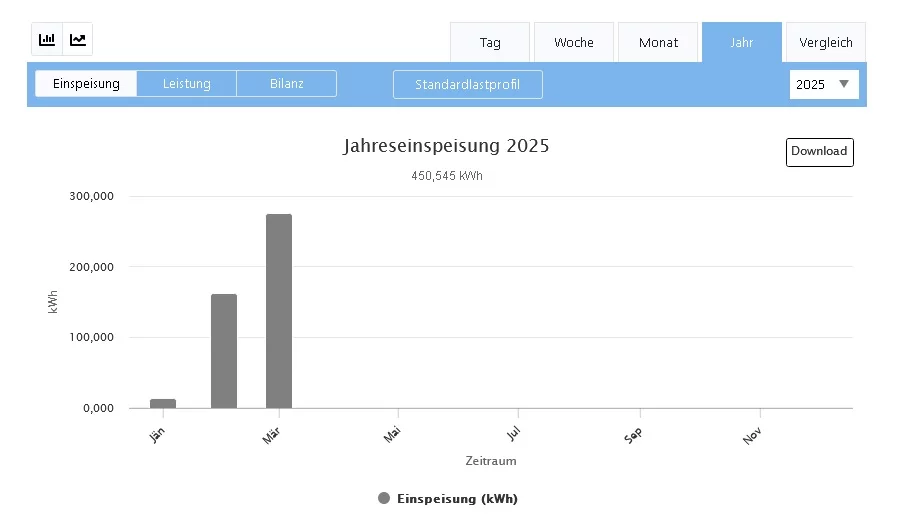Switch to line chart view icon
Screen dimensions: 897x518
pyautogui.click(x=77, y=40)
